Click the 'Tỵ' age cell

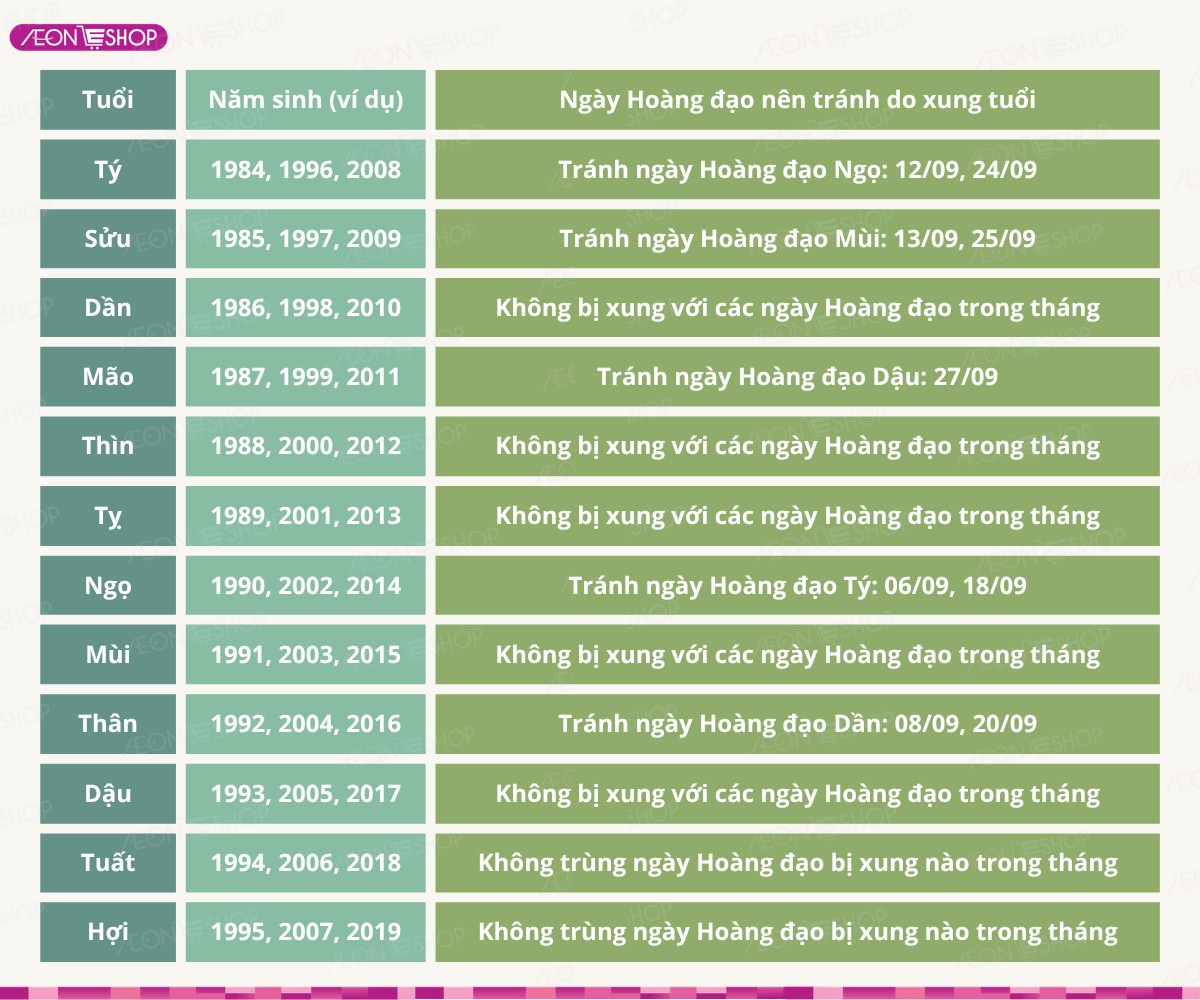point(108,516)
